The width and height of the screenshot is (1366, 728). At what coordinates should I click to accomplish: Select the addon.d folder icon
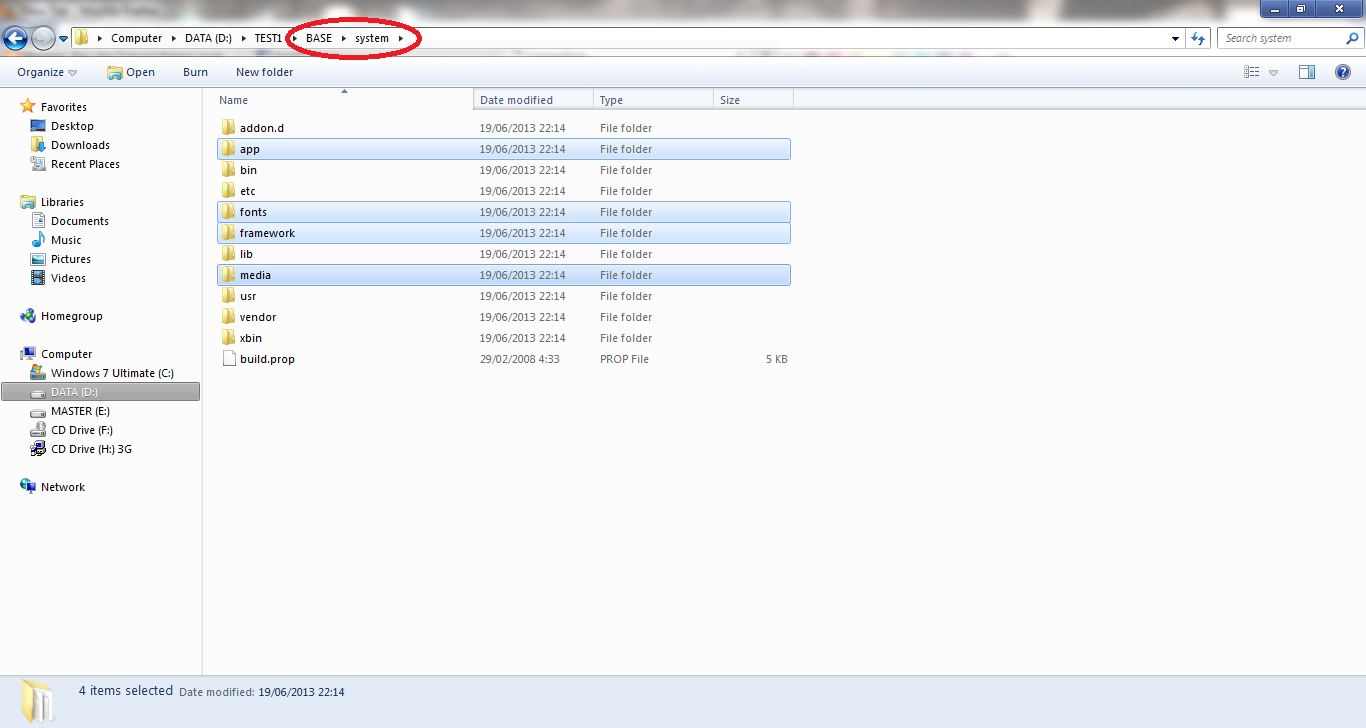pos(228,128)
